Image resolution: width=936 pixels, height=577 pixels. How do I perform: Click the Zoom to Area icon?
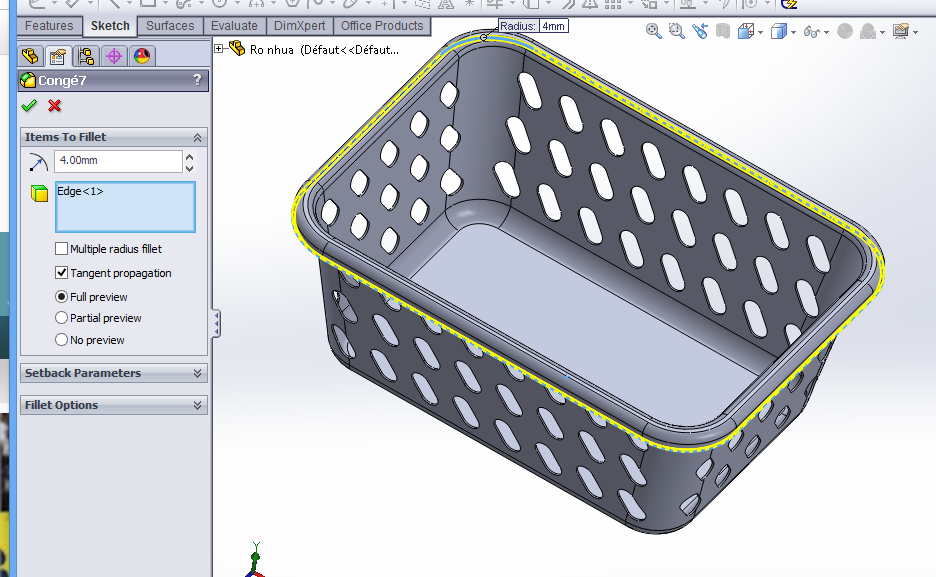tap(677, 32)
